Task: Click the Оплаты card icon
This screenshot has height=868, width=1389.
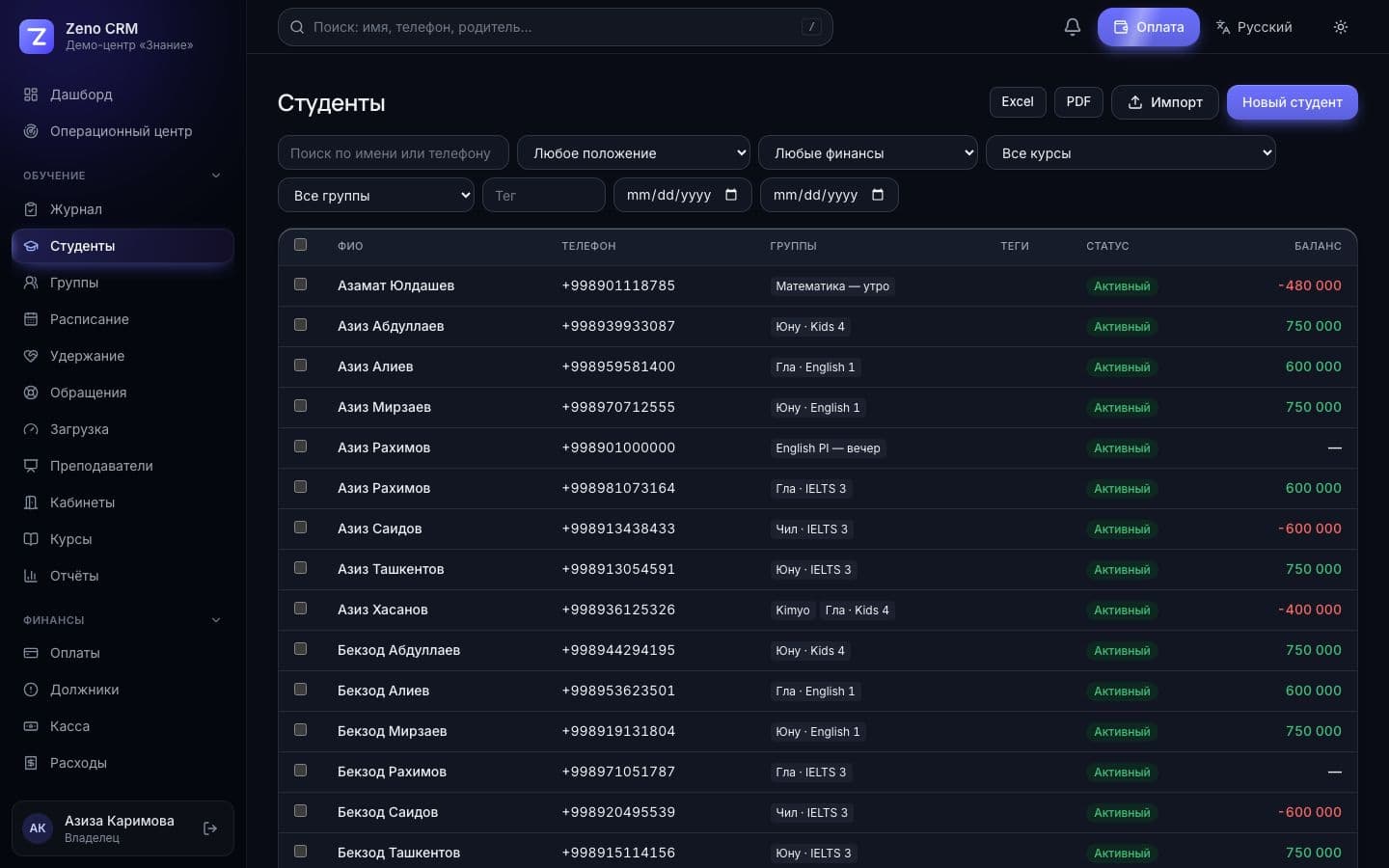Action: coord(31,653)
